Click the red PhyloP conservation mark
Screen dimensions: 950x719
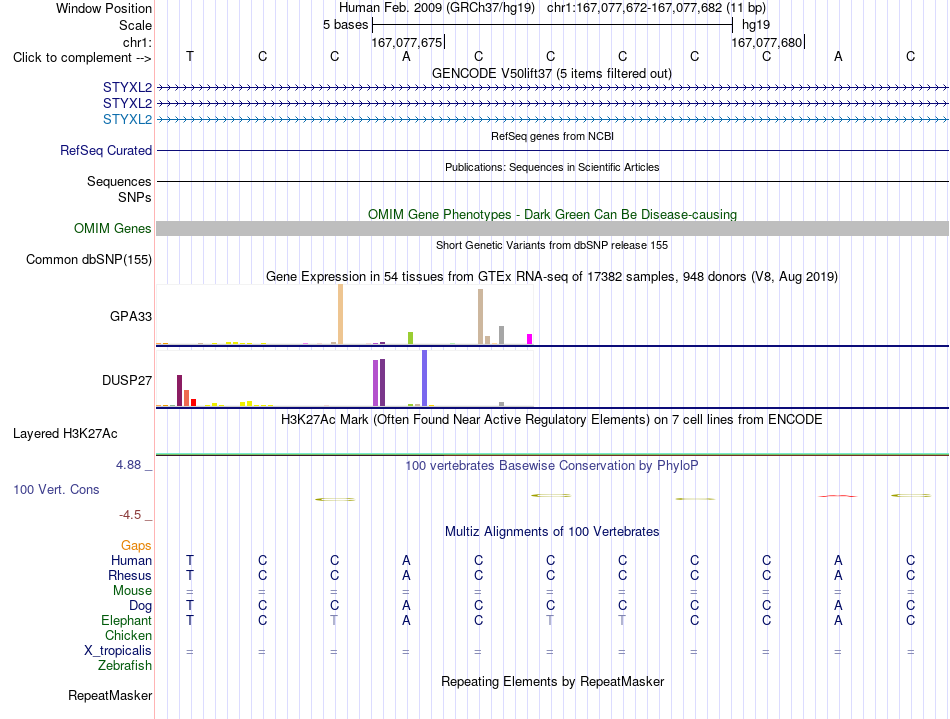pos(838,496)
